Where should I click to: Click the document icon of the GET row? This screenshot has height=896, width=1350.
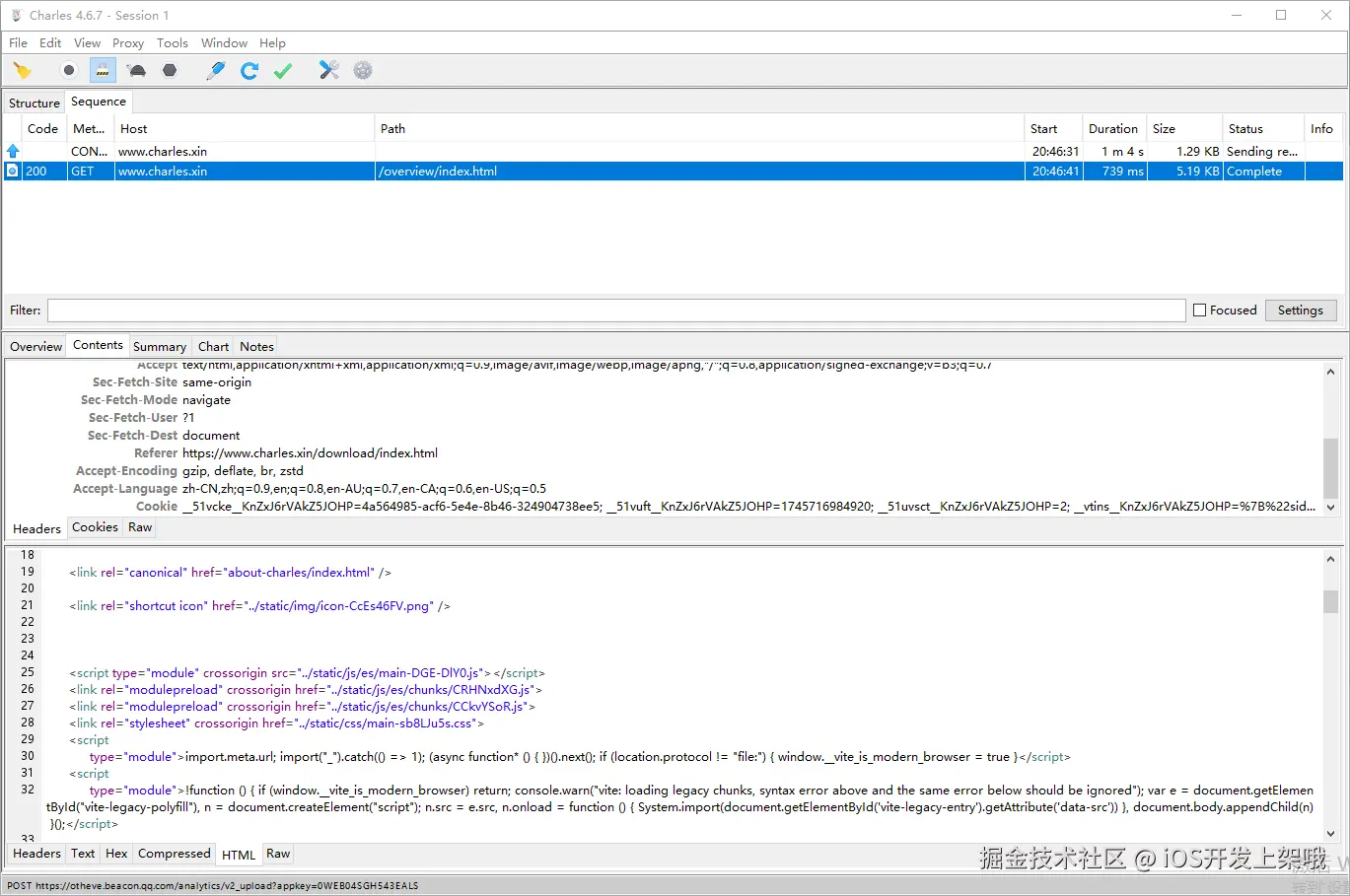tap(13, 171)
